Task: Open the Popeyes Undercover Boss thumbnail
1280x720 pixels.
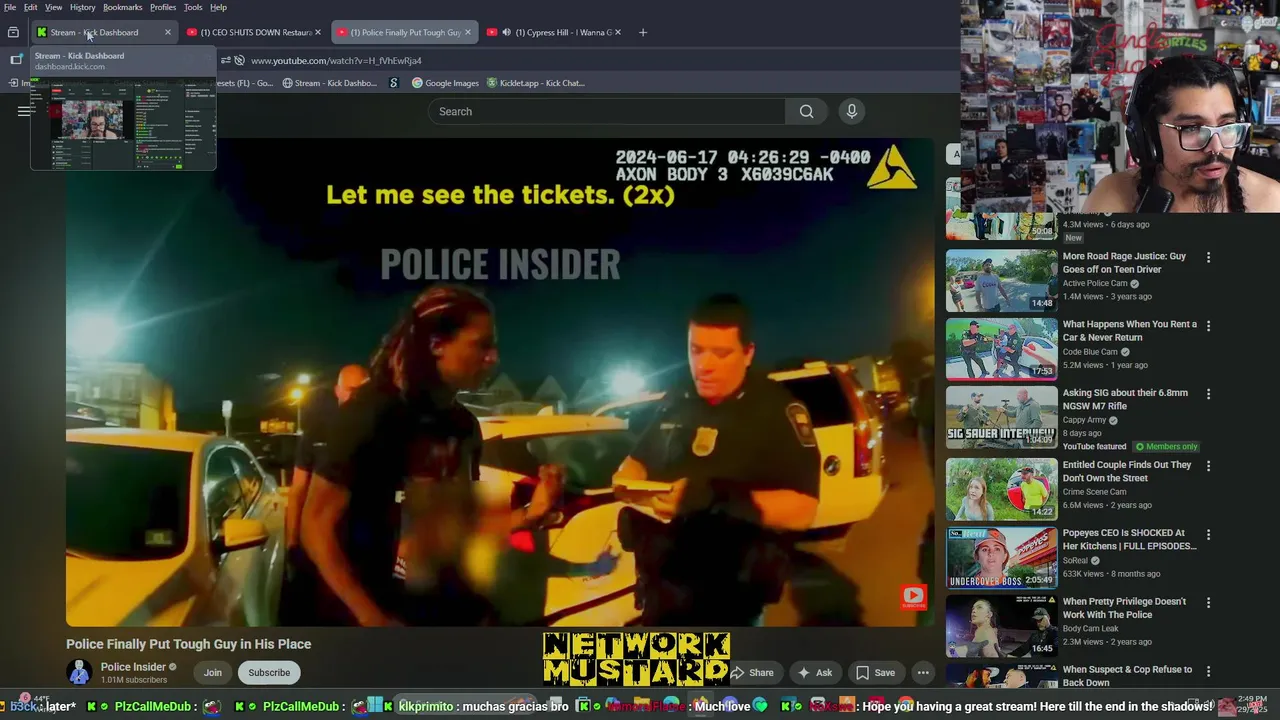Action: point(1001,557)
